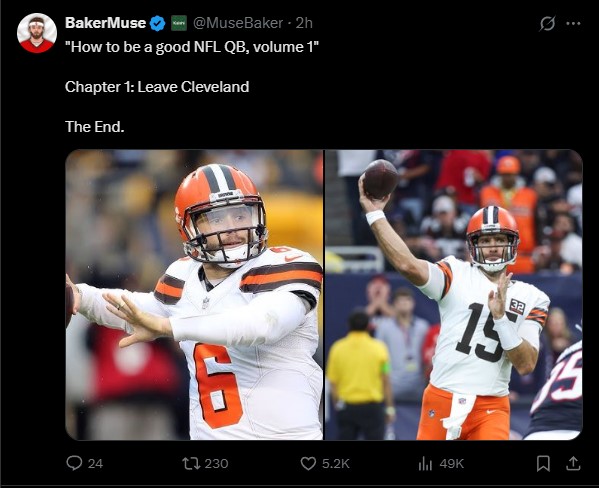Open BakerMuse profile avatar
The image size is (599, 488).
pyautogui.click(x=37, y=33)
